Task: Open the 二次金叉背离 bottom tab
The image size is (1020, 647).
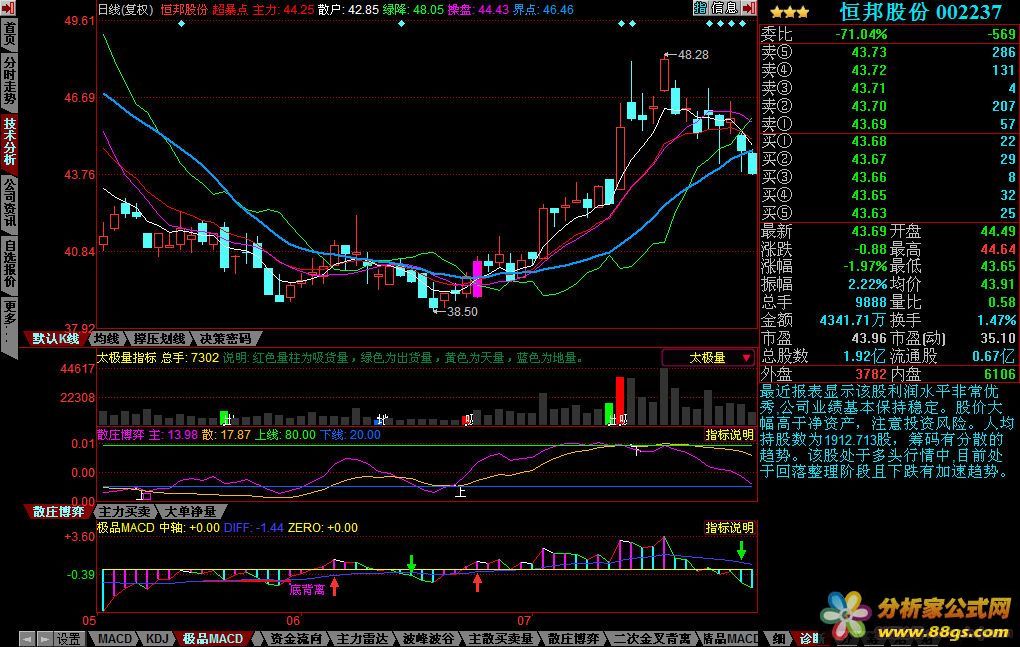Action: pos(652,639)
